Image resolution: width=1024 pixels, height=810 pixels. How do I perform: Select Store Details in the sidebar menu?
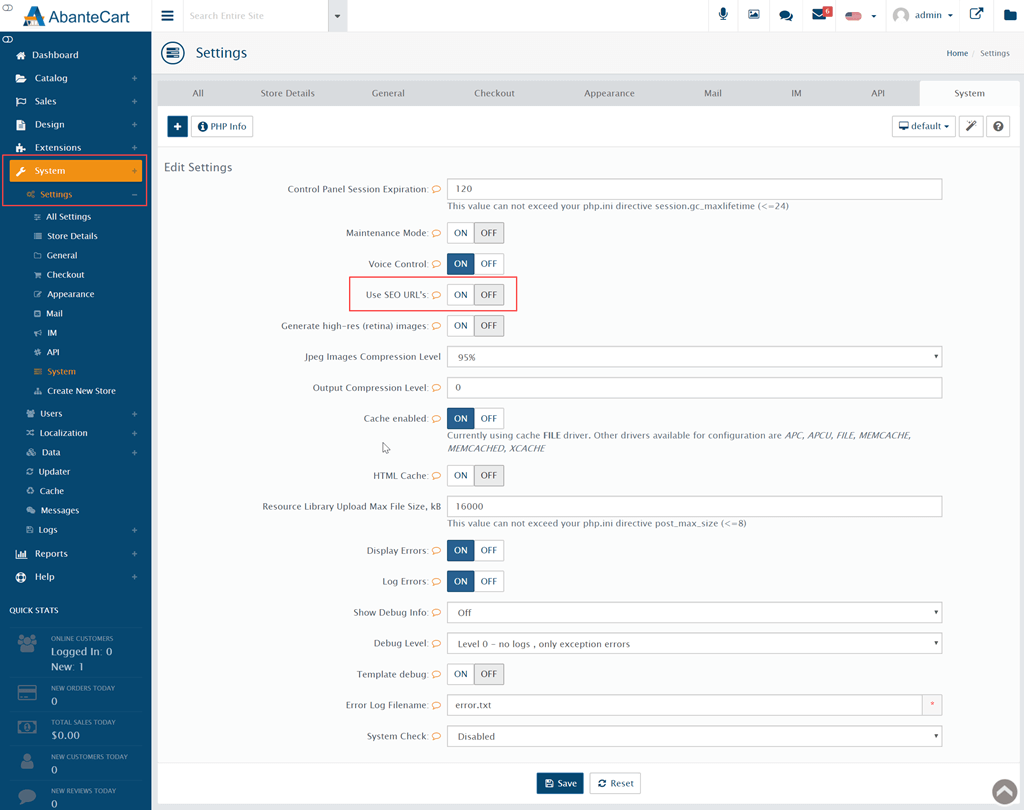pos(72,236)
